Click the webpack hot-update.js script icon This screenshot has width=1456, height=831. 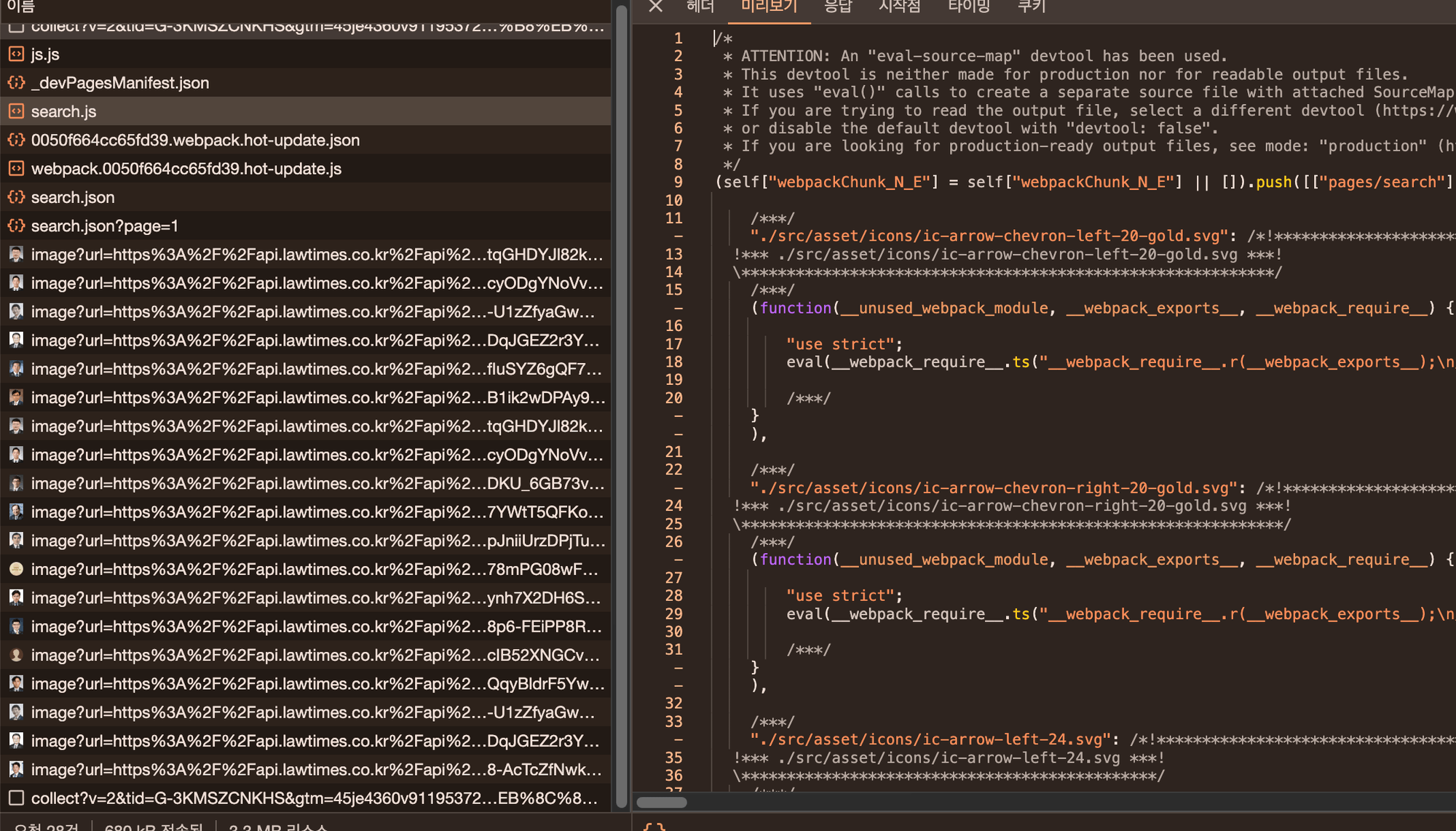pos(16,169)
